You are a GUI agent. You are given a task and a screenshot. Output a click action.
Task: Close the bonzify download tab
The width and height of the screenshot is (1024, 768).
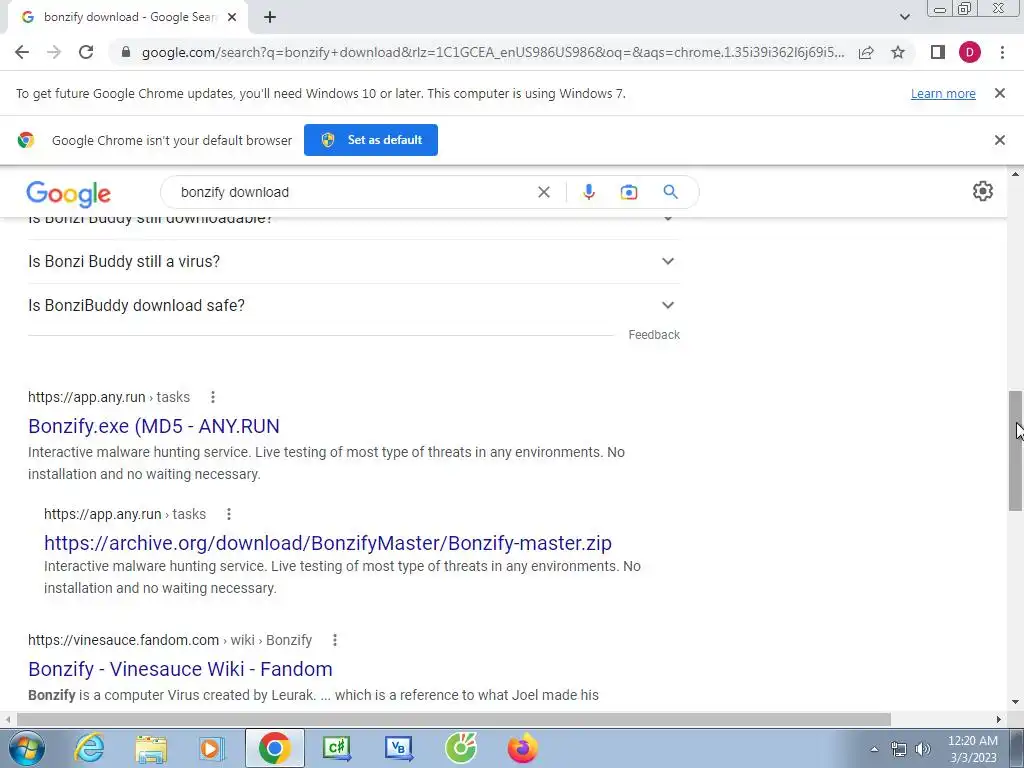click(232, 18)
